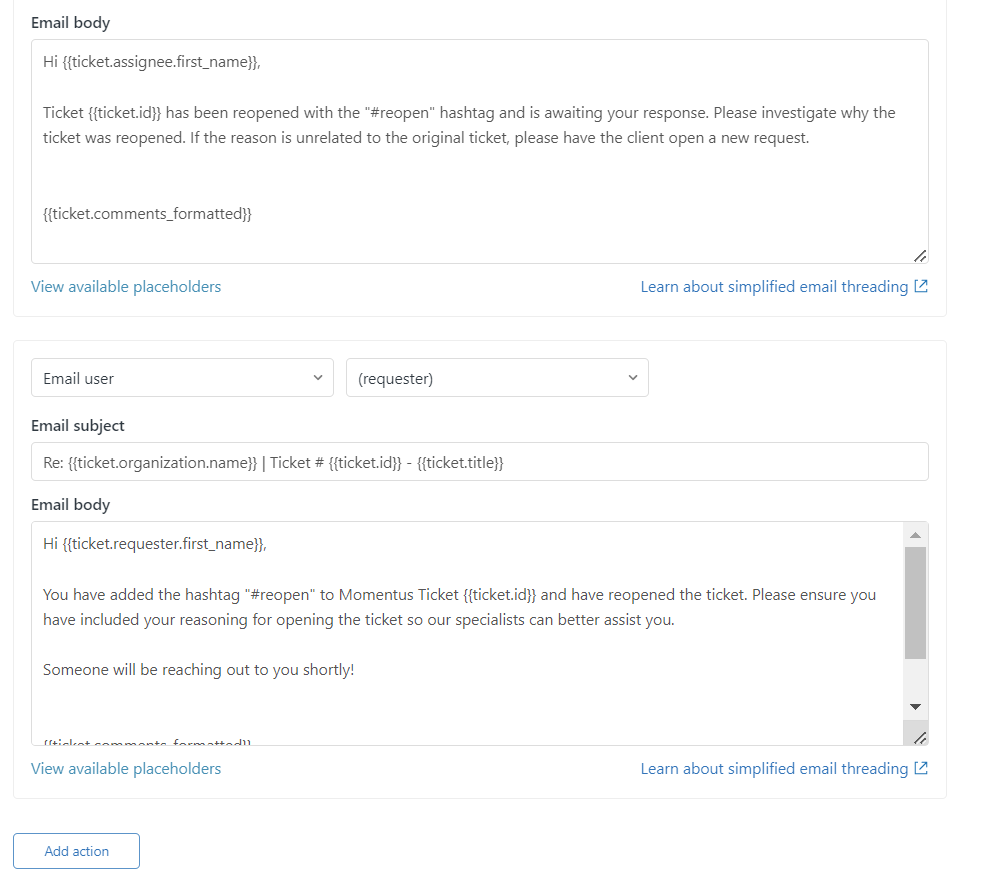Click the external link icon beside bottom threading link
Image resolution: width=1004 pixels, height=885 pixels.
[922, 768]
